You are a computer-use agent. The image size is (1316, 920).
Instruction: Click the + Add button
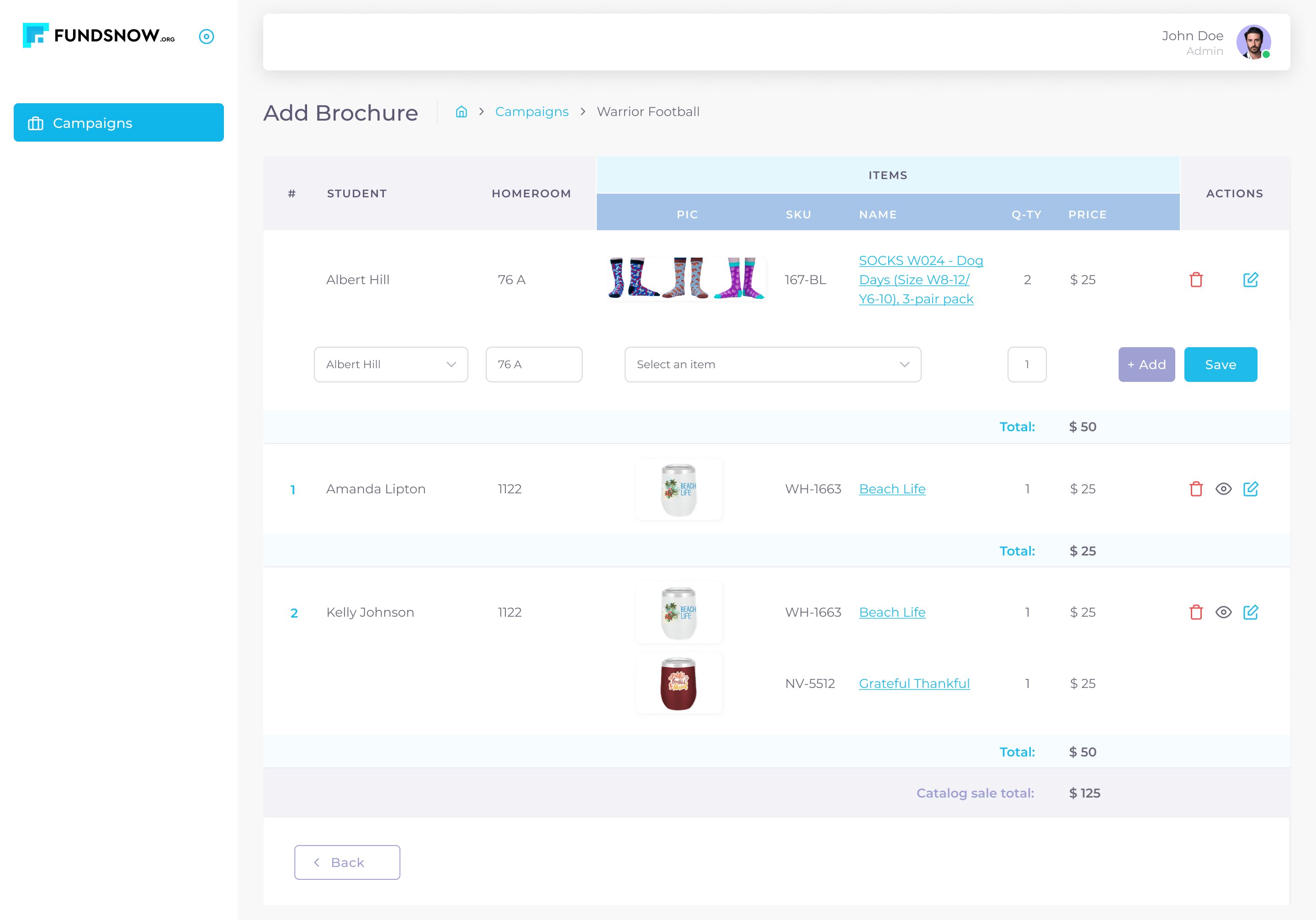[x=1146, y=365]
